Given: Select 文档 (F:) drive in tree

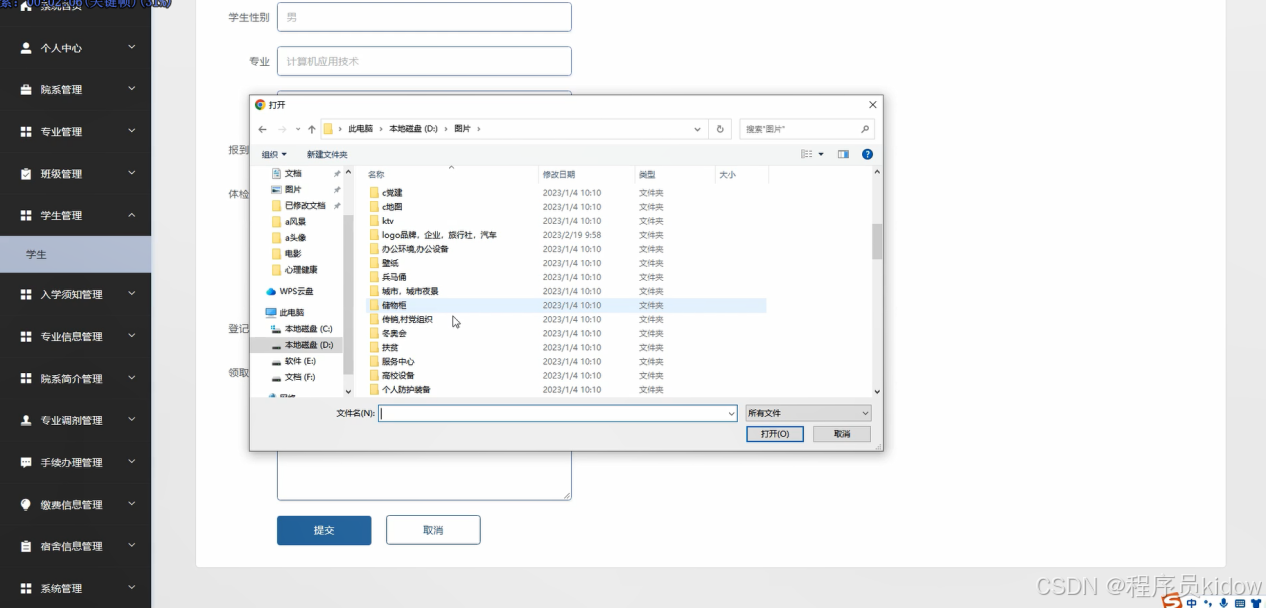Looking at the screenshot, I should click(293, 377).
